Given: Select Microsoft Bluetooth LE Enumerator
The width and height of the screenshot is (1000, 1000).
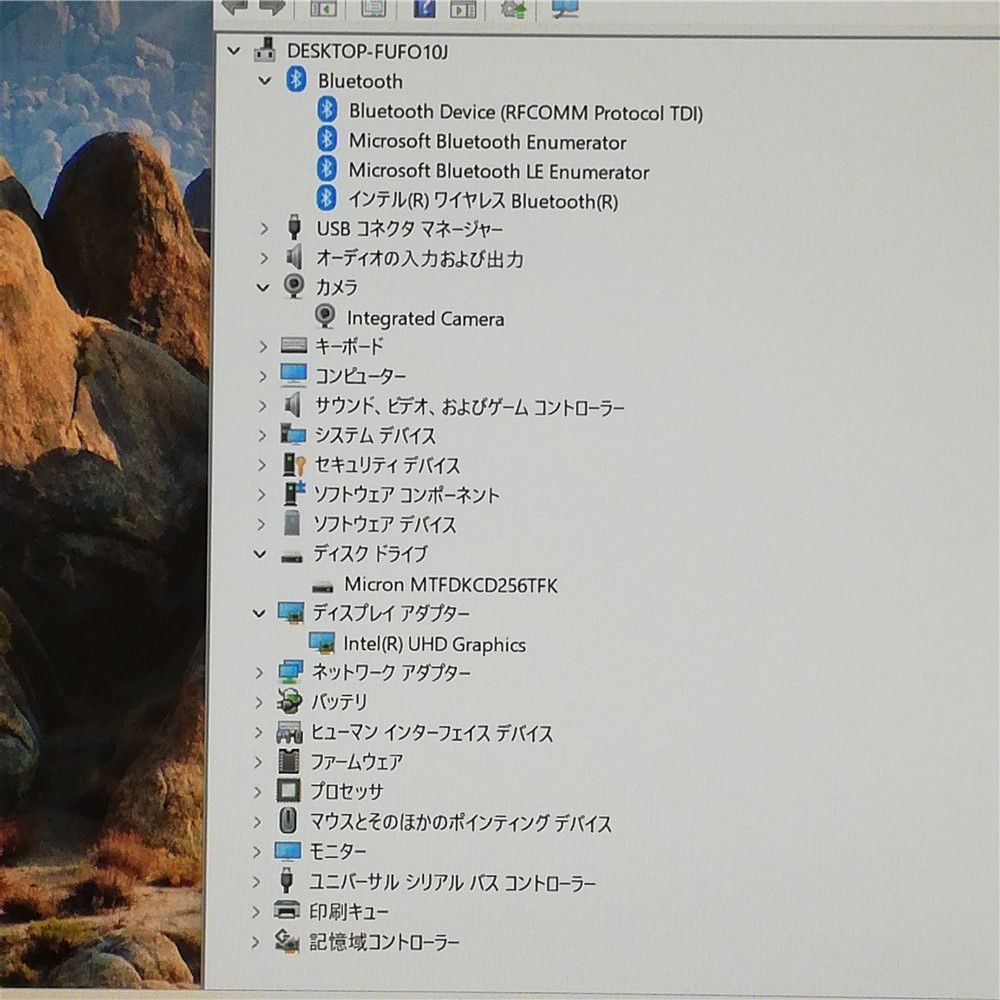Looking at the screenshot, I should click(x=498, y=172).
